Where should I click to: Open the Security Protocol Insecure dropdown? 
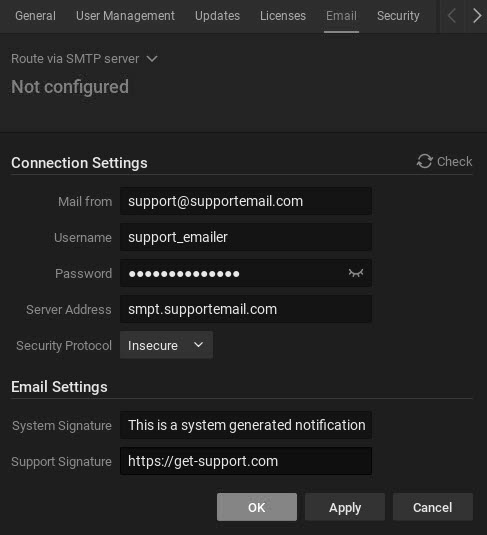[x=166, y=345]
